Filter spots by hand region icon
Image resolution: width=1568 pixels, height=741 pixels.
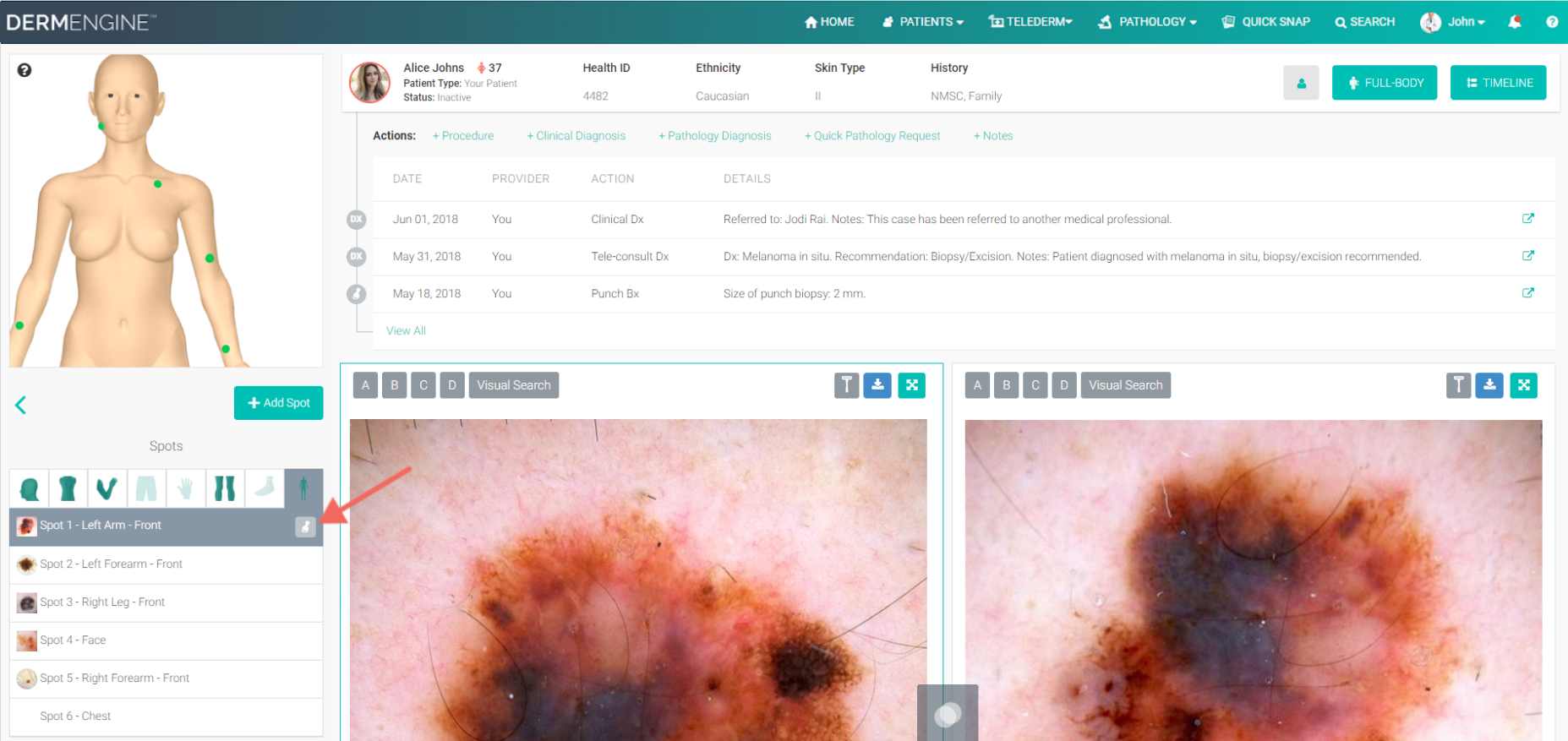185,488
